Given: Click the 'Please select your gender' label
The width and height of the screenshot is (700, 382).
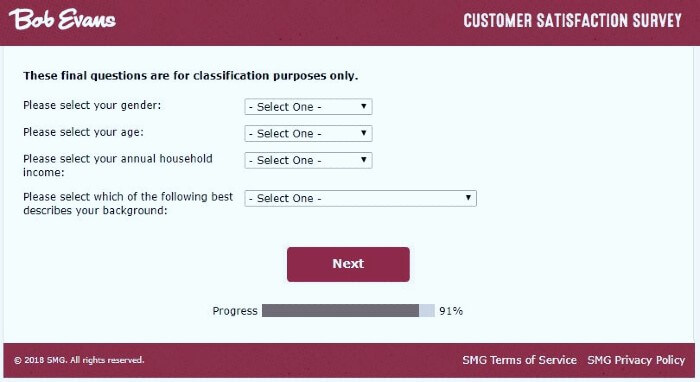Looking at the screenshot, I should pyautogui.click(x=92, y=106).
